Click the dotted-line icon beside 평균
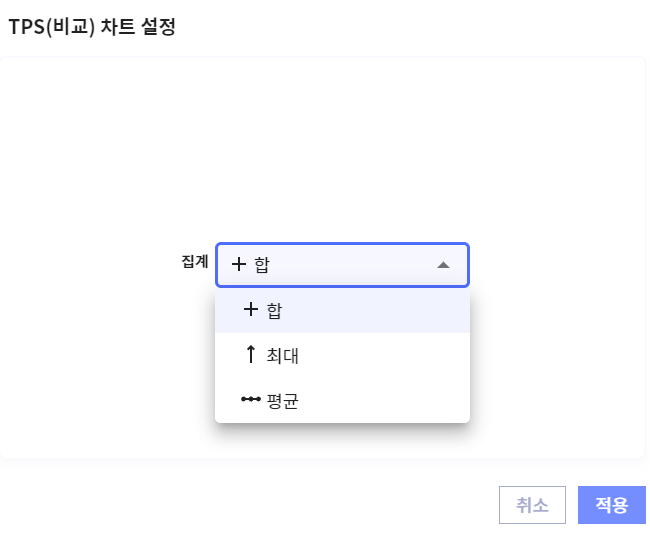This screenshot has height=536, width=650. [251, 400]
